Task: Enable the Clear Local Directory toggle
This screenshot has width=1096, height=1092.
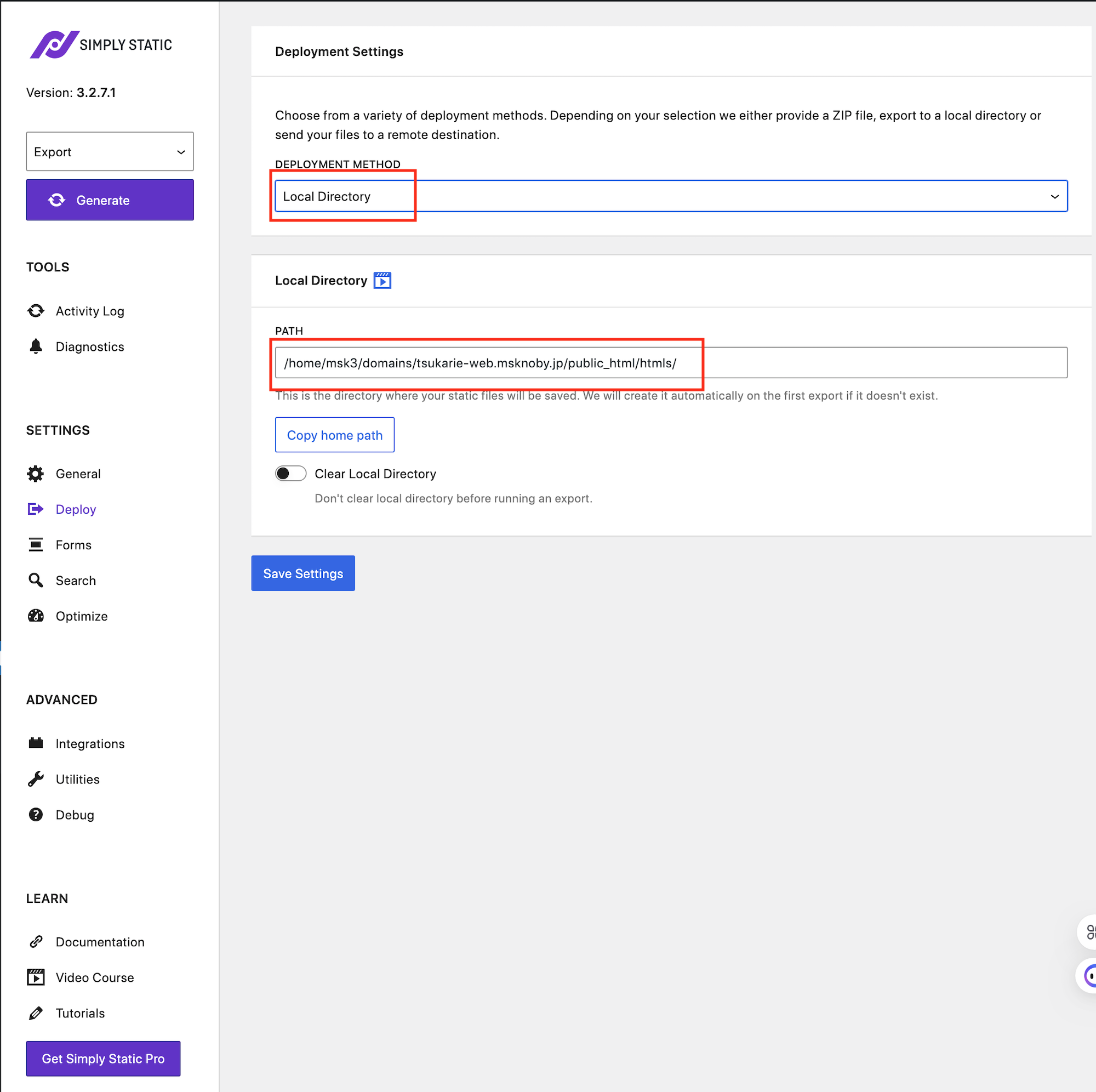Action: [x=290, y=473]
